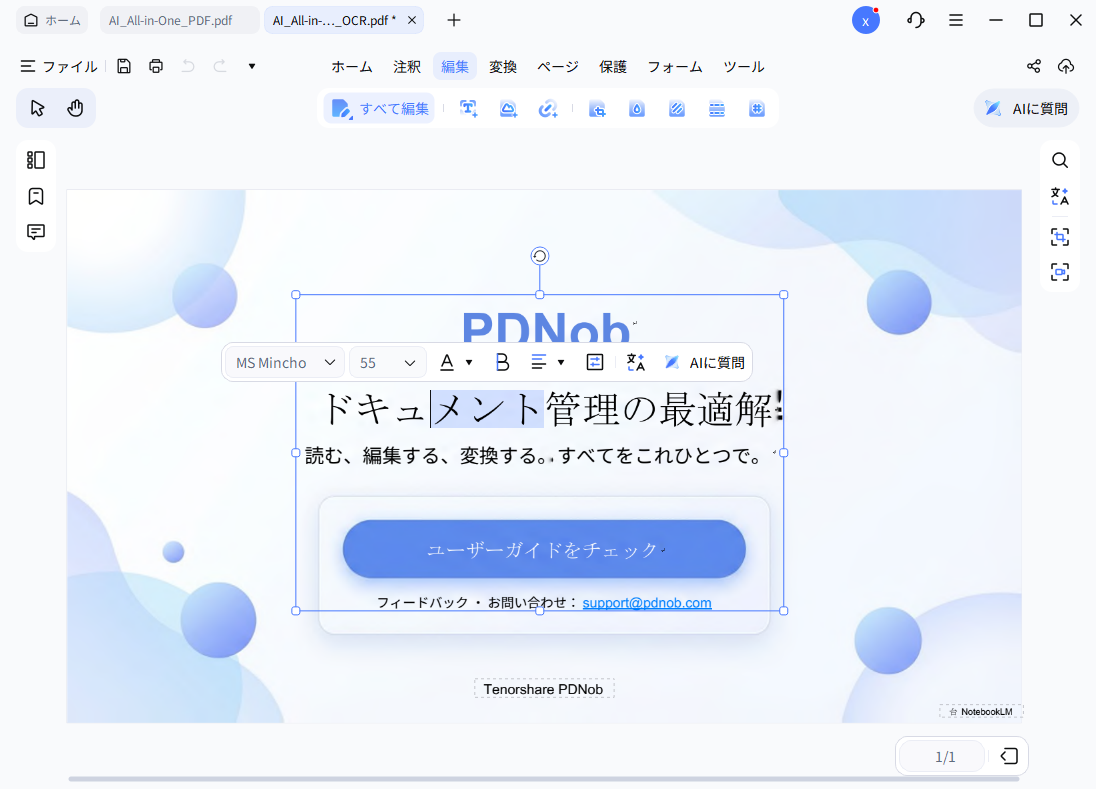Open the MS Mincho font dropdown

283,362
